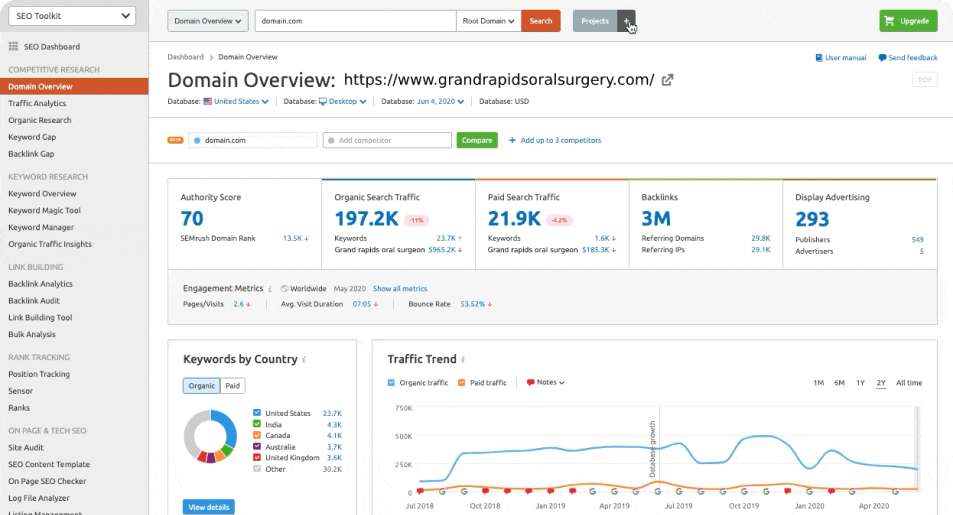The width and height of the screenshot is (953, 515).
Task: Click the Desktop monitor icon in the Database row
Action: pyautogui.click(x=323, y=102)
